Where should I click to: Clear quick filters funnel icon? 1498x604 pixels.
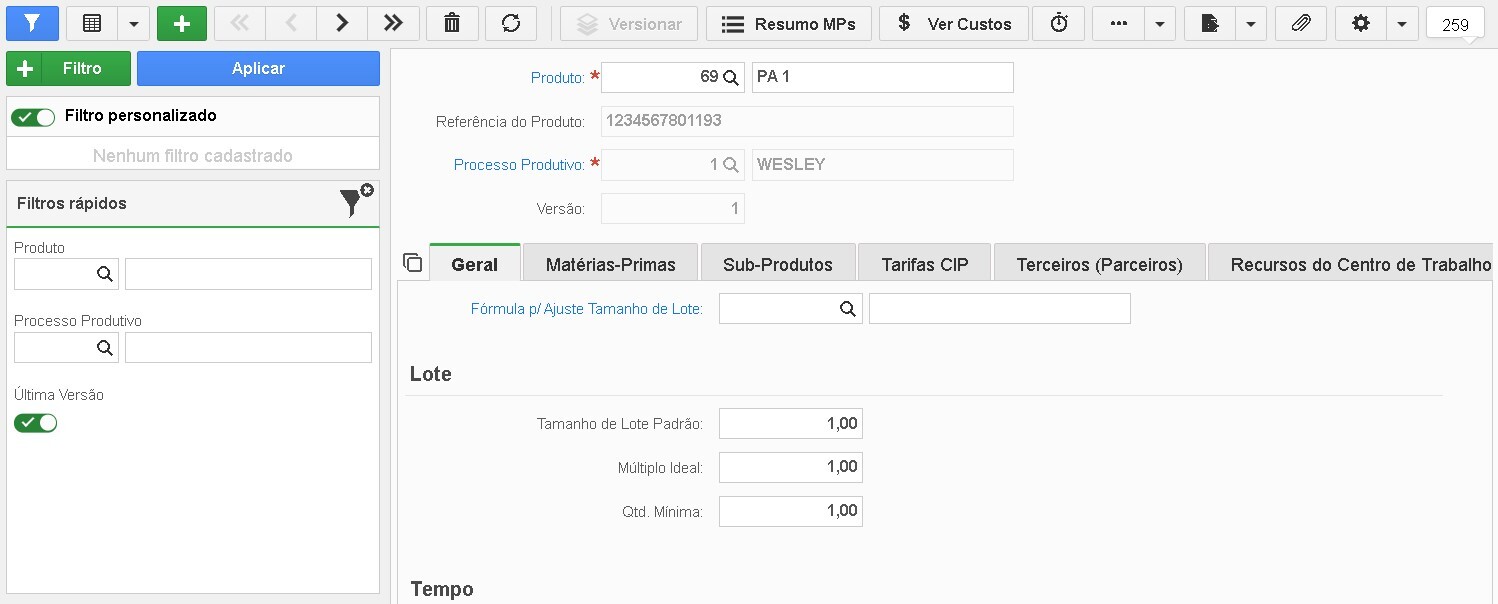[354, 201]
